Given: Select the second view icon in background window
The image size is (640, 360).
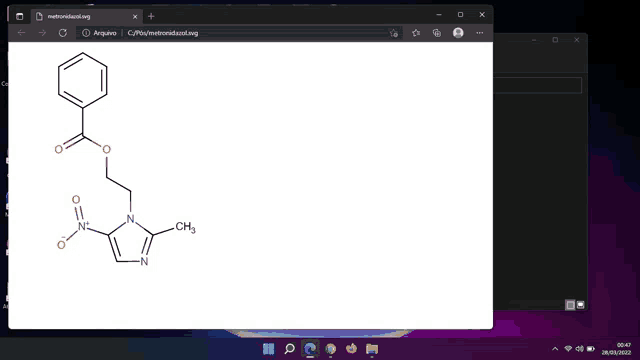Looking at the screenshot, I should pos(580,305).
